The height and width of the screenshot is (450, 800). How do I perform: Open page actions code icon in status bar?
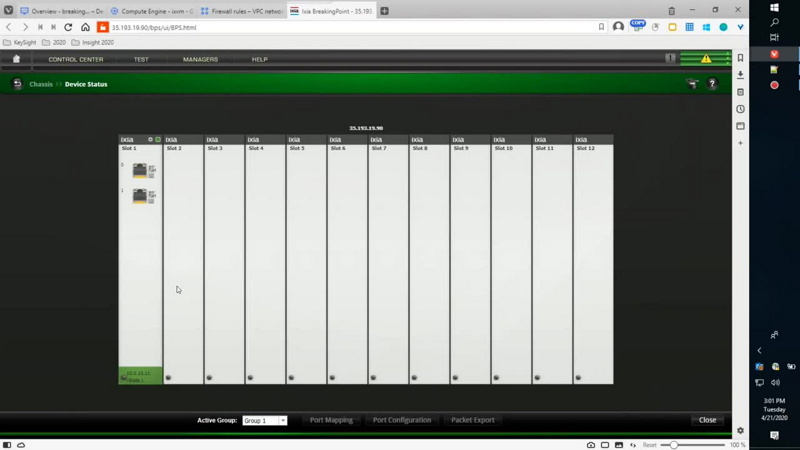[x=633, y=445]
